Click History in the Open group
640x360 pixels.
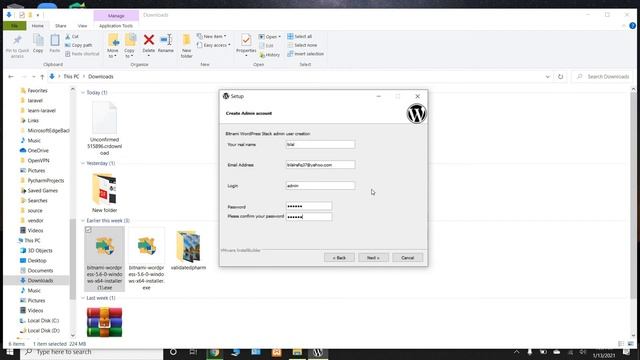270,55
